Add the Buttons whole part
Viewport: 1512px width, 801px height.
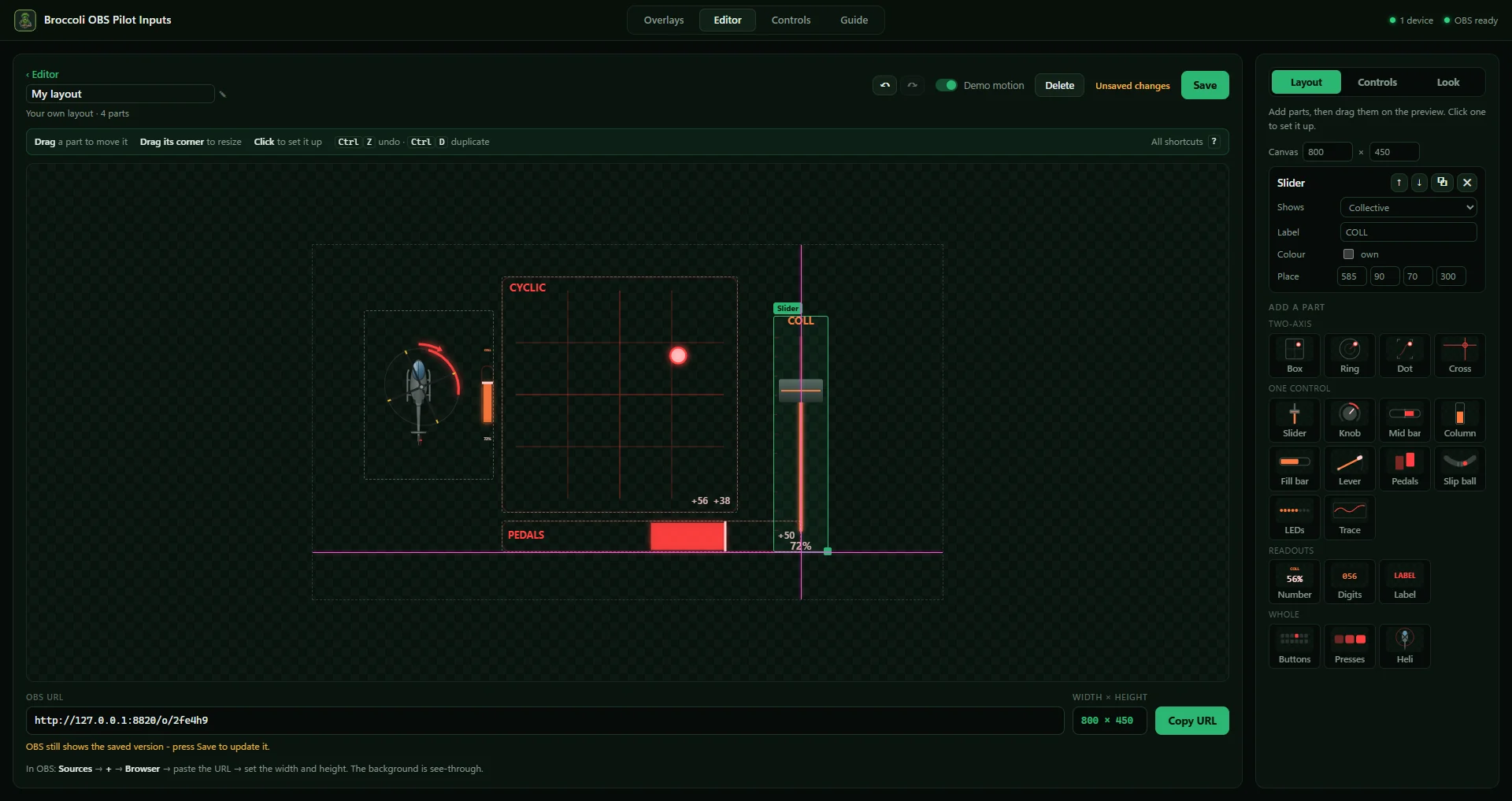click(x=1295, y=647)
